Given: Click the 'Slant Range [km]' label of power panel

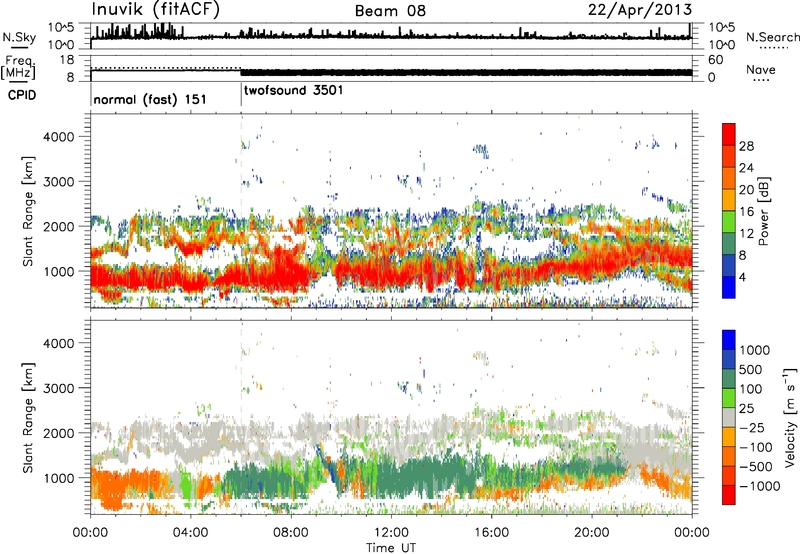Looking at the screenshot, I should tap(28, 211).
